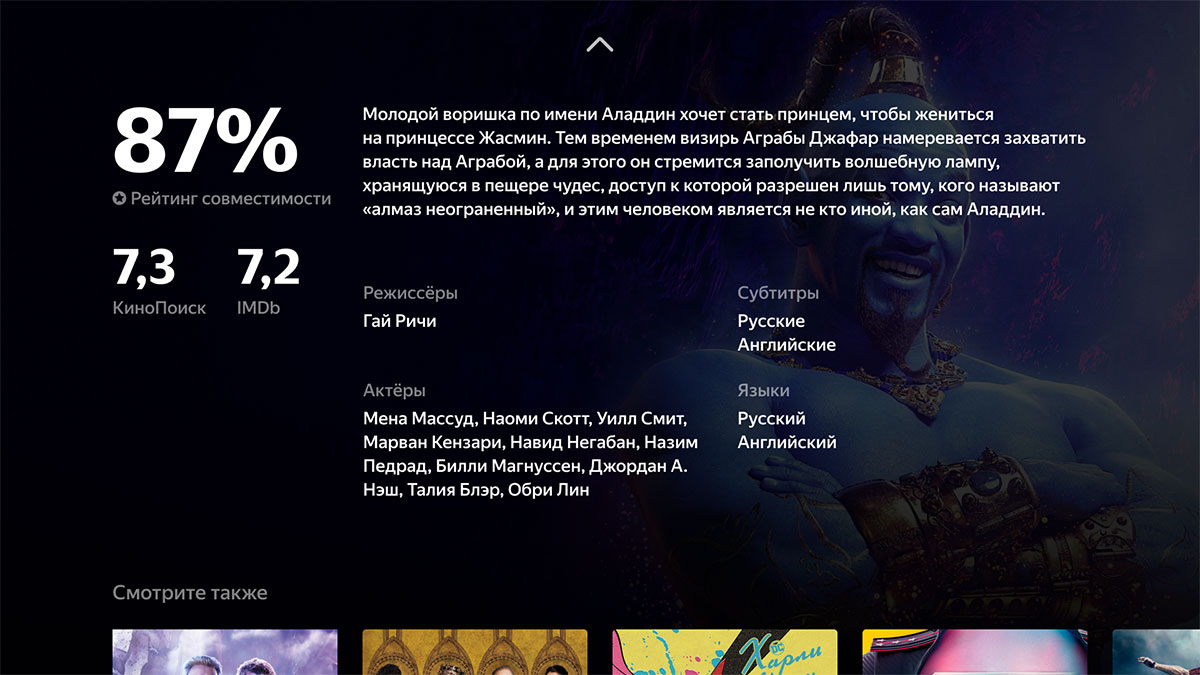Open the yellow Харли poster thumbnail
Viewport: 1200px width, 675px height.
[x=725, y=652]
